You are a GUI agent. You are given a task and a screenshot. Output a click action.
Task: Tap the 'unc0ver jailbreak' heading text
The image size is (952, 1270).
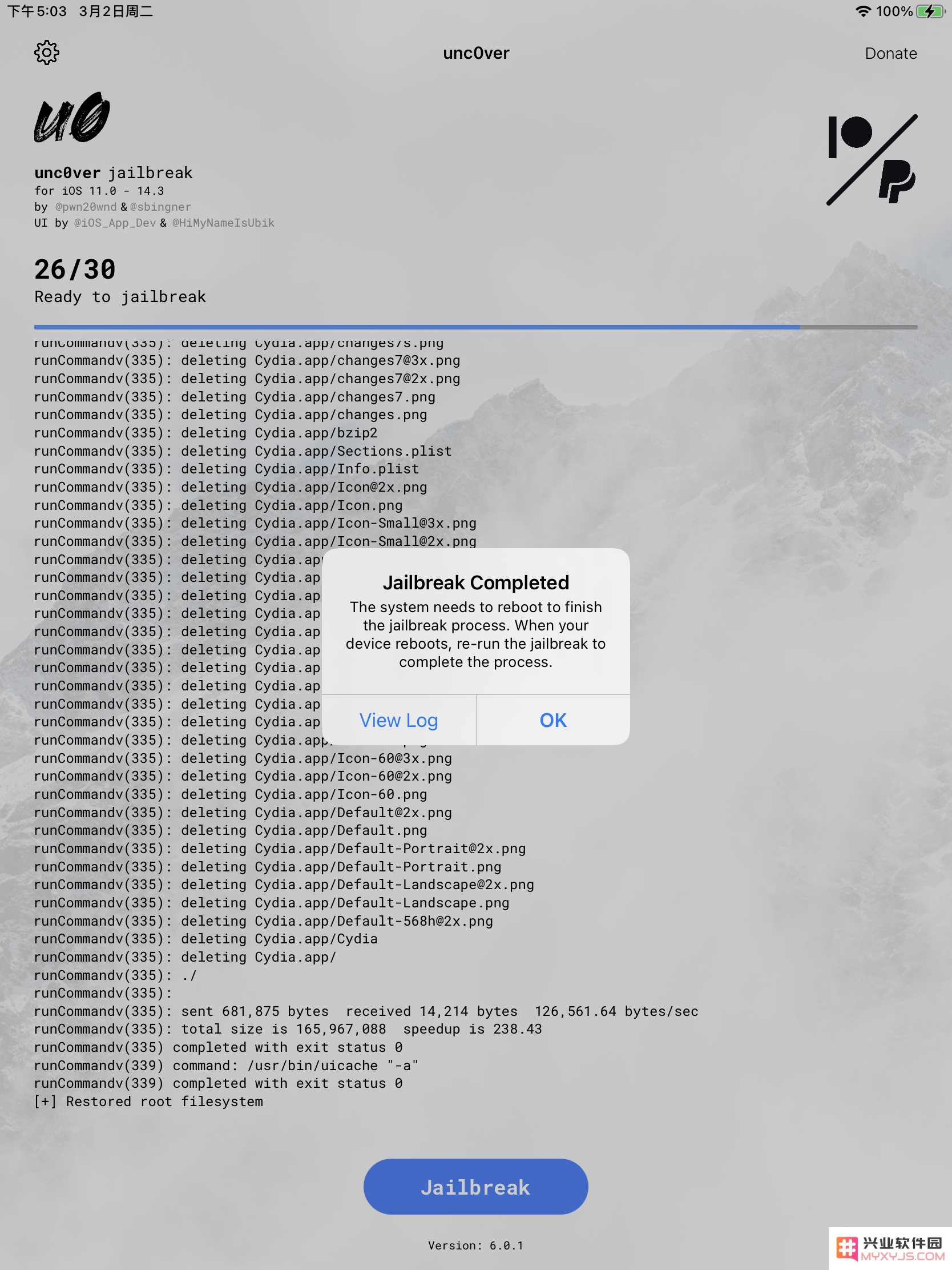click(114, 173)
